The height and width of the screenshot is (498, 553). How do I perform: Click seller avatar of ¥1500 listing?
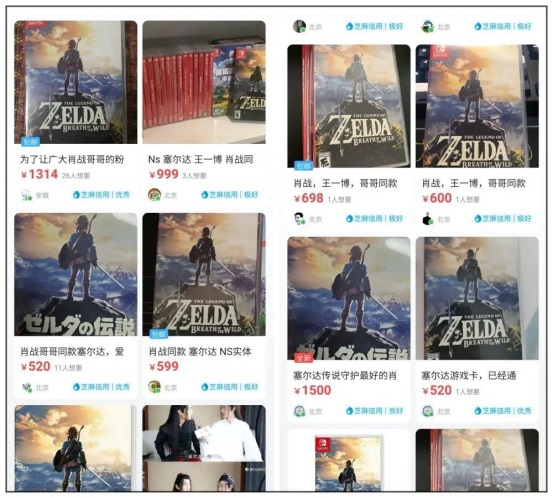299,411
